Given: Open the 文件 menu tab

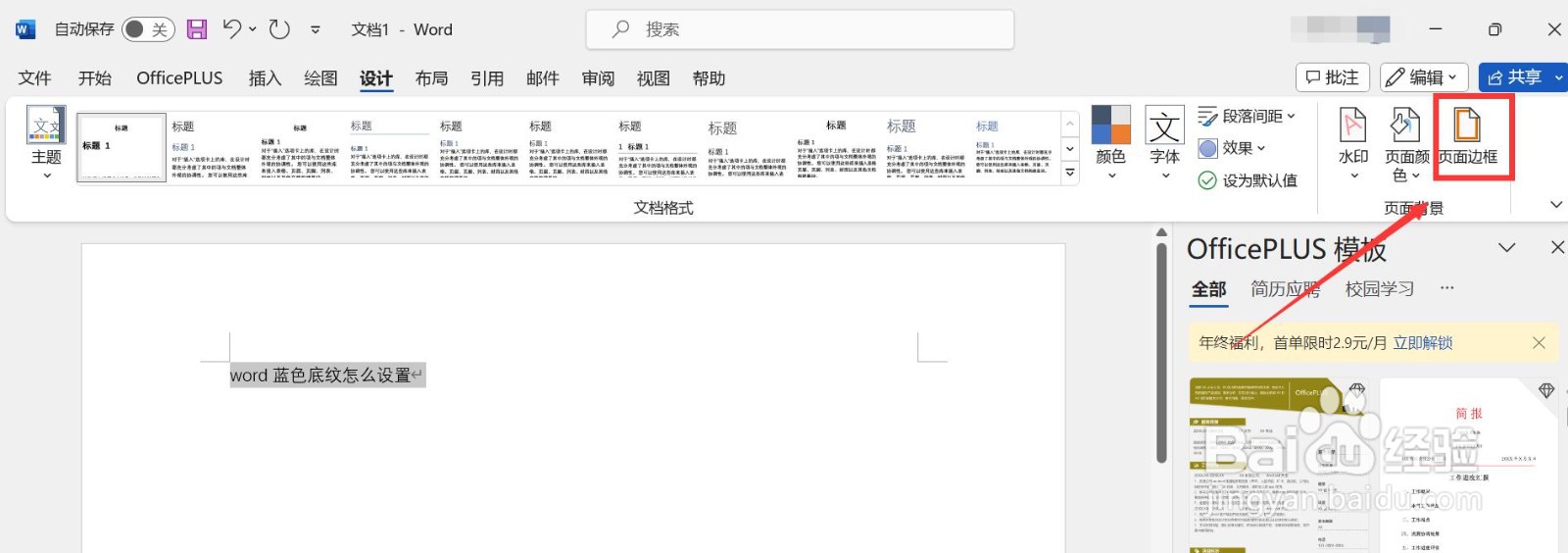Looking at the screenshot, I should [34, 78].
